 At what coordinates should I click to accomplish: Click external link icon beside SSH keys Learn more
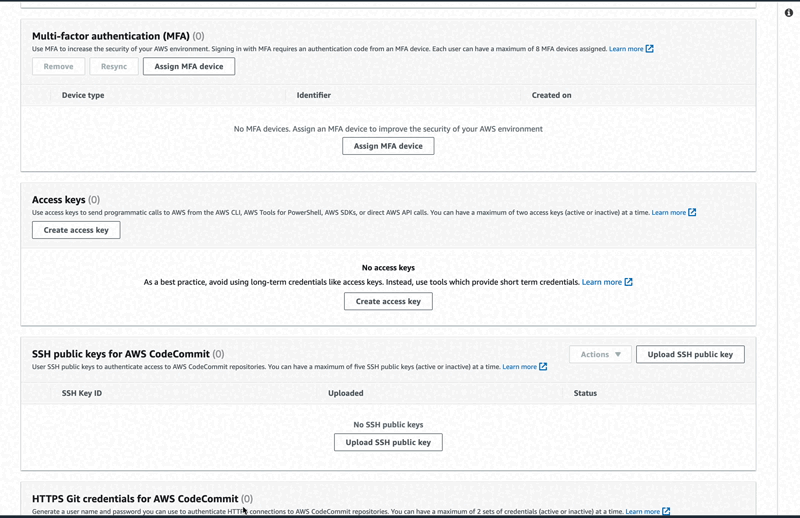543,366
